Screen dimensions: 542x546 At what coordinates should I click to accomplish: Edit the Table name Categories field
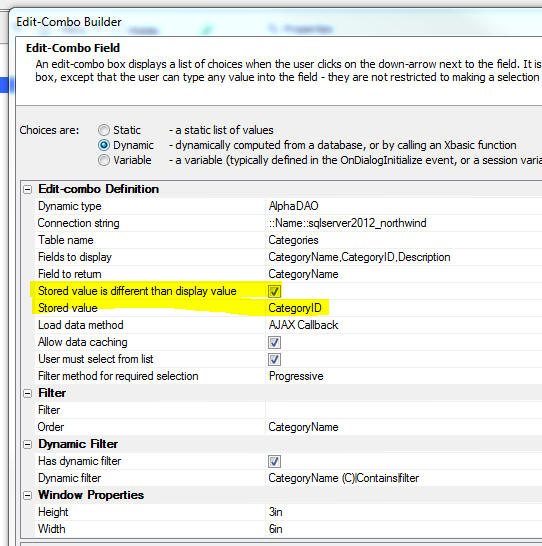coord(404,240)
